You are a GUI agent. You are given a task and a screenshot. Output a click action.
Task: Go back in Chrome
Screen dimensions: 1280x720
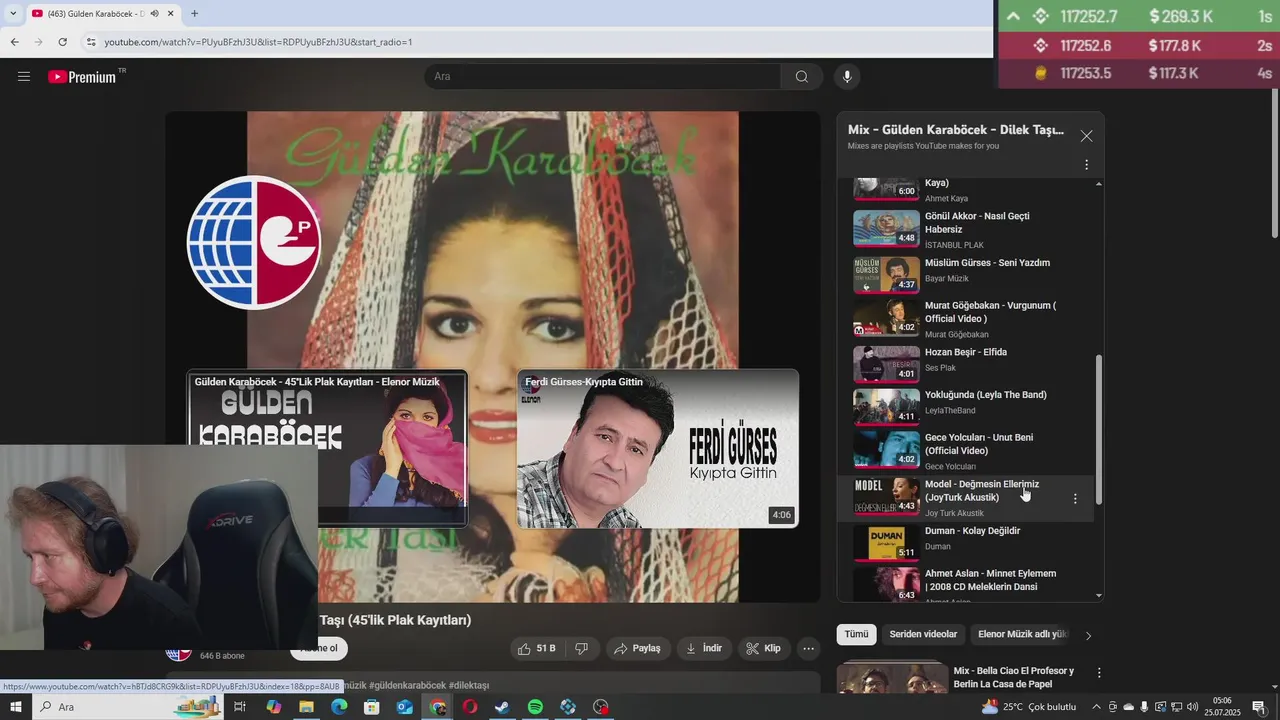pyautogui.click(x=14, y=42)
